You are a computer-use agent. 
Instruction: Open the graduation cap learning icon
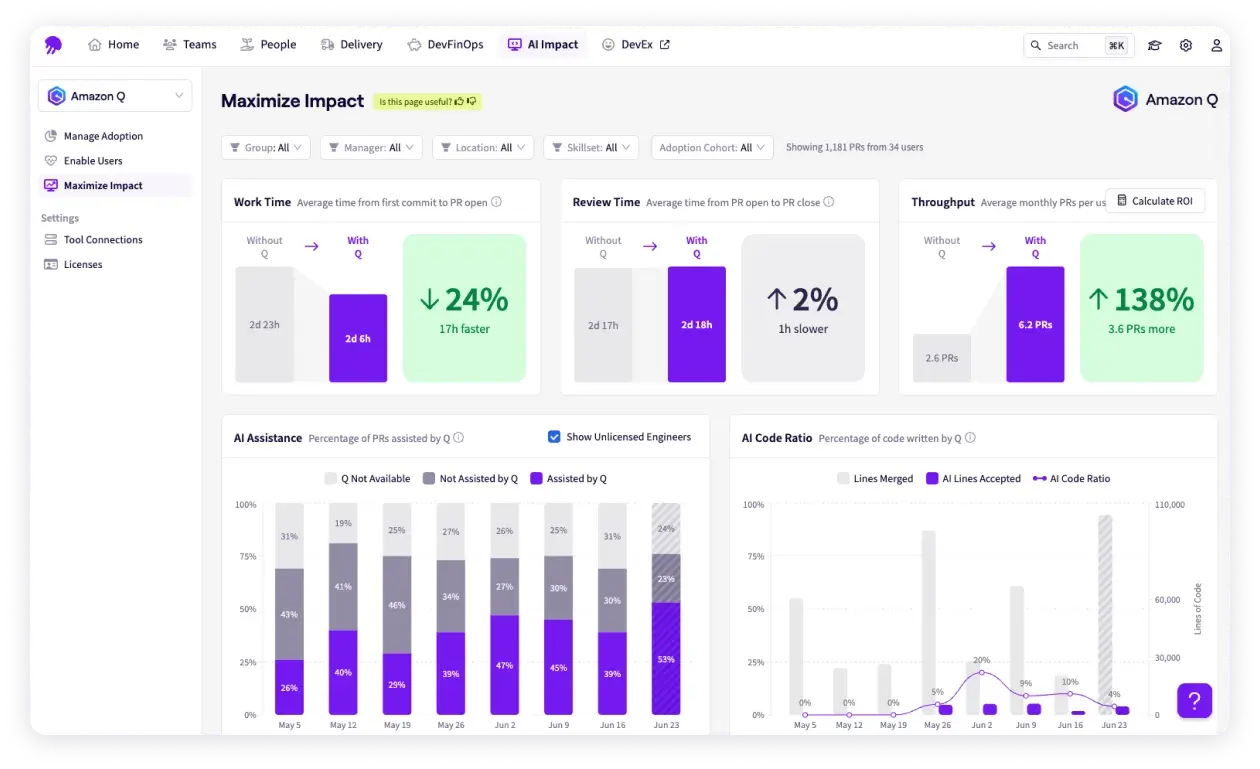pos(1154,45)
